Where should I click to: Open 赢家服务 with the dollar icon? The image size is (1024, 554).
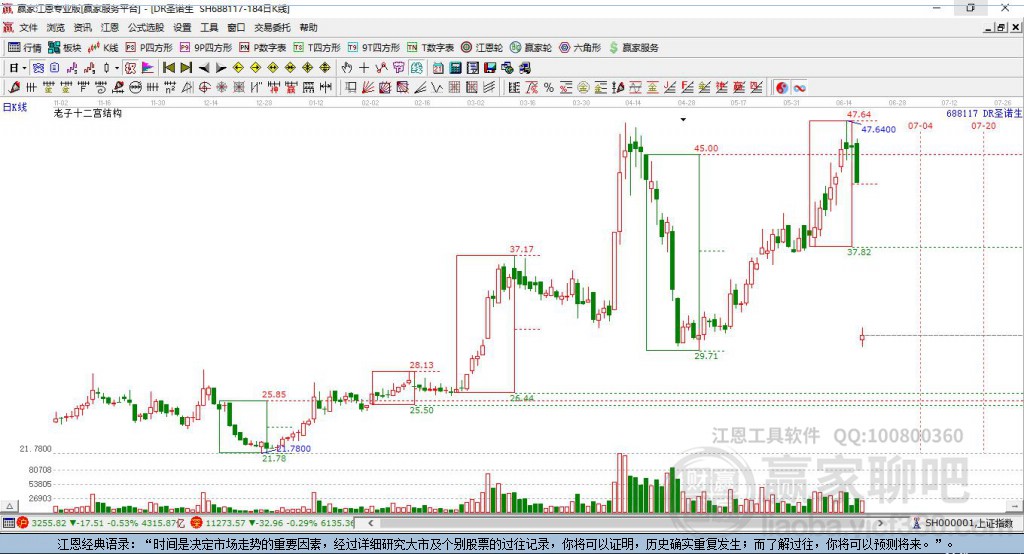click(633, 48)
